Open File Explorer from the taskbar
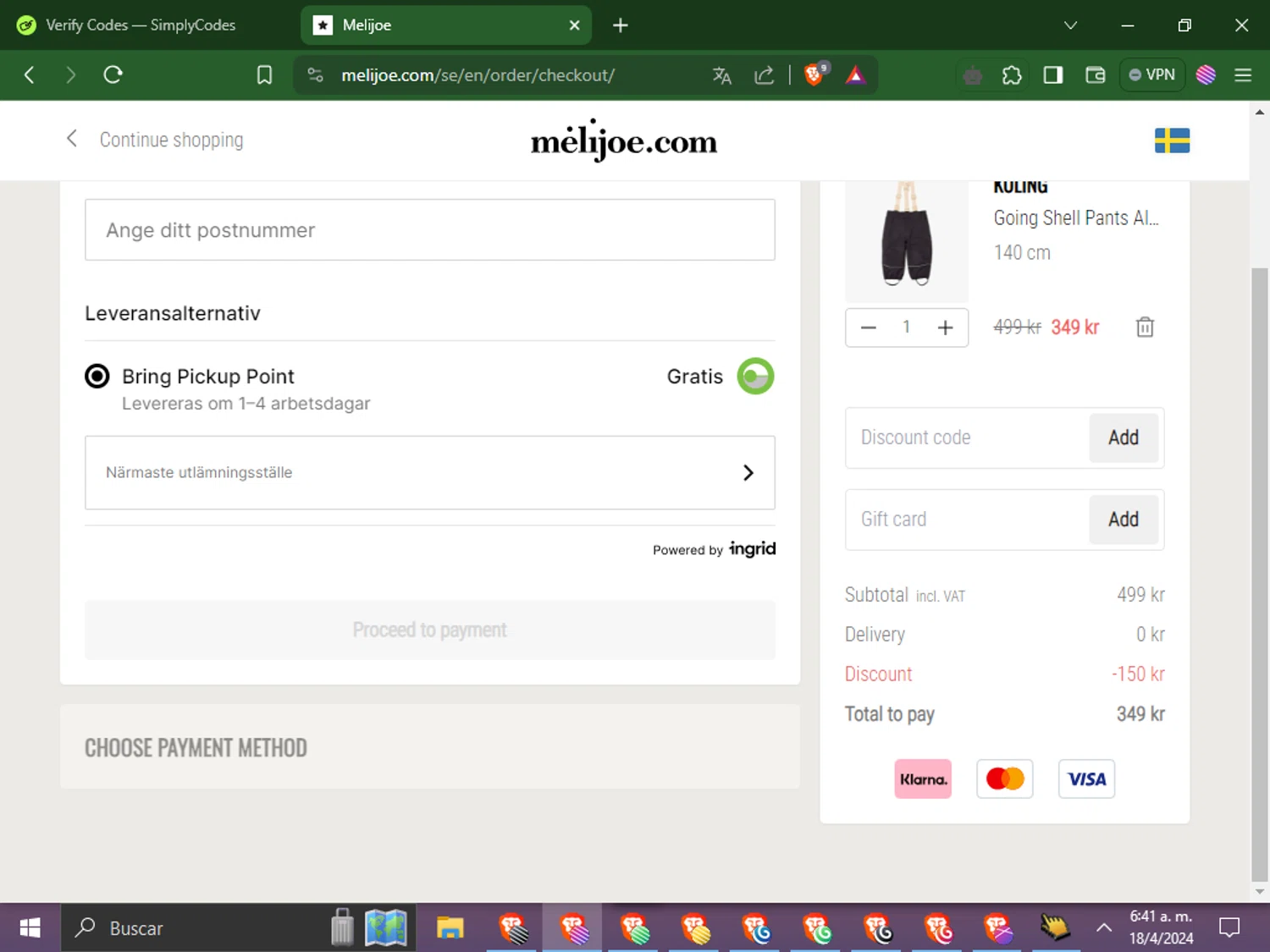 click(x=450, y=928)
